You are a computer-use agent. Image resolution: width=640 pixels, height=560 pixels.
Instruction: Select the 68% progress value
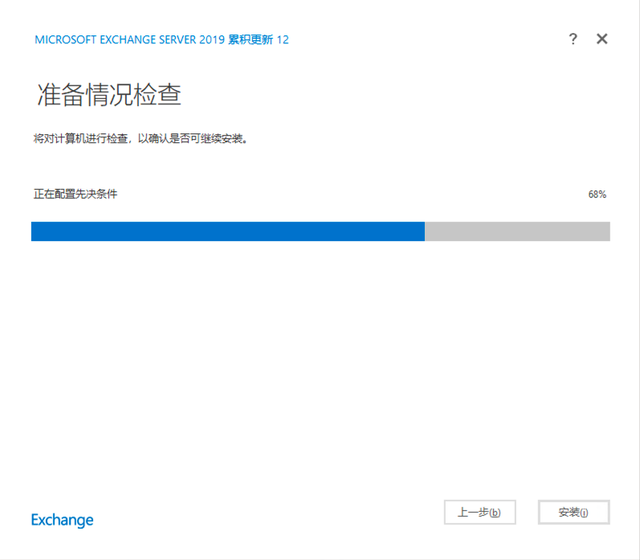597,194
